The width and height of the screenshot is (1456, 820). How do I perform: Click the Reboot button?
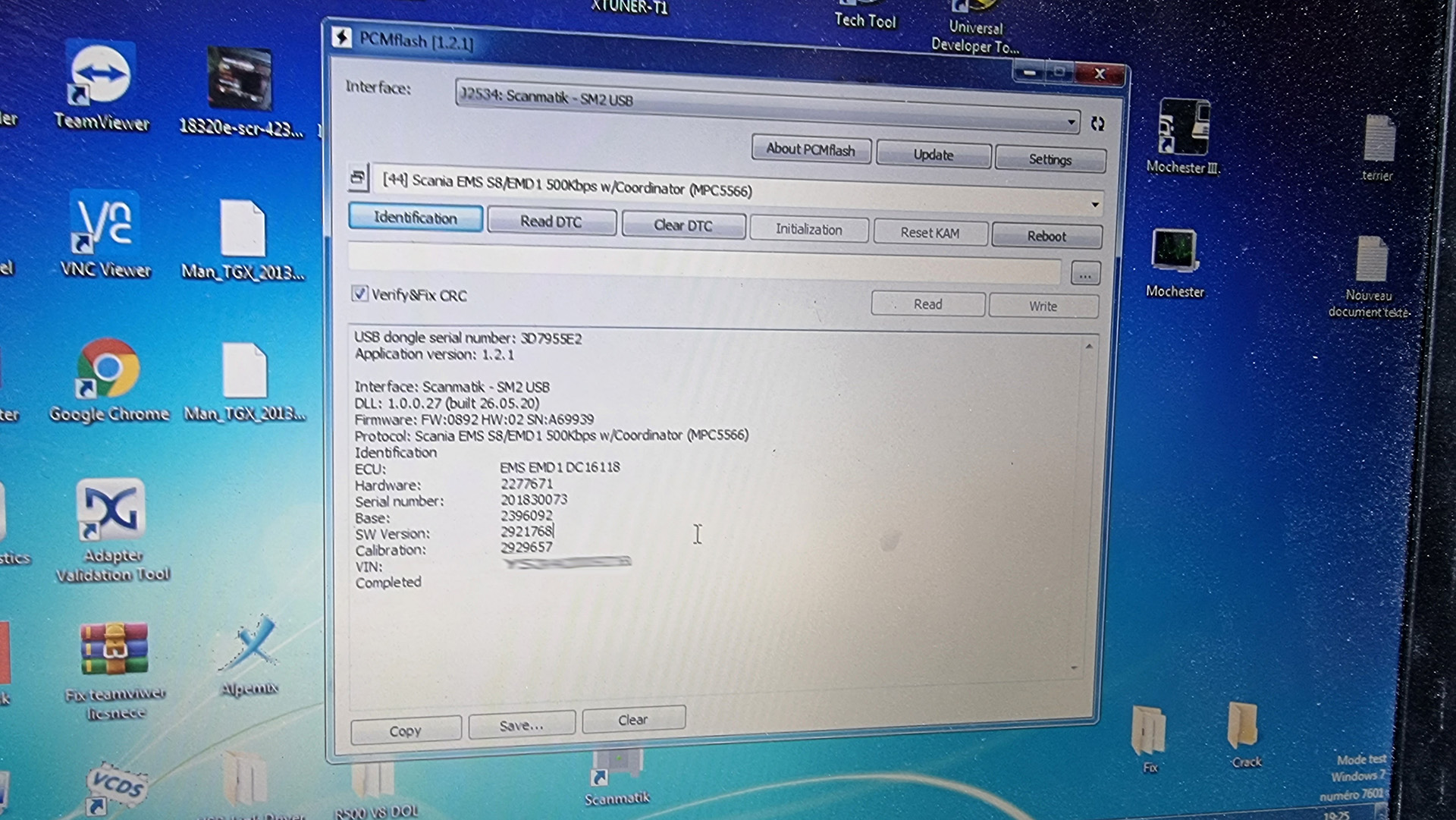point(1046,236)
